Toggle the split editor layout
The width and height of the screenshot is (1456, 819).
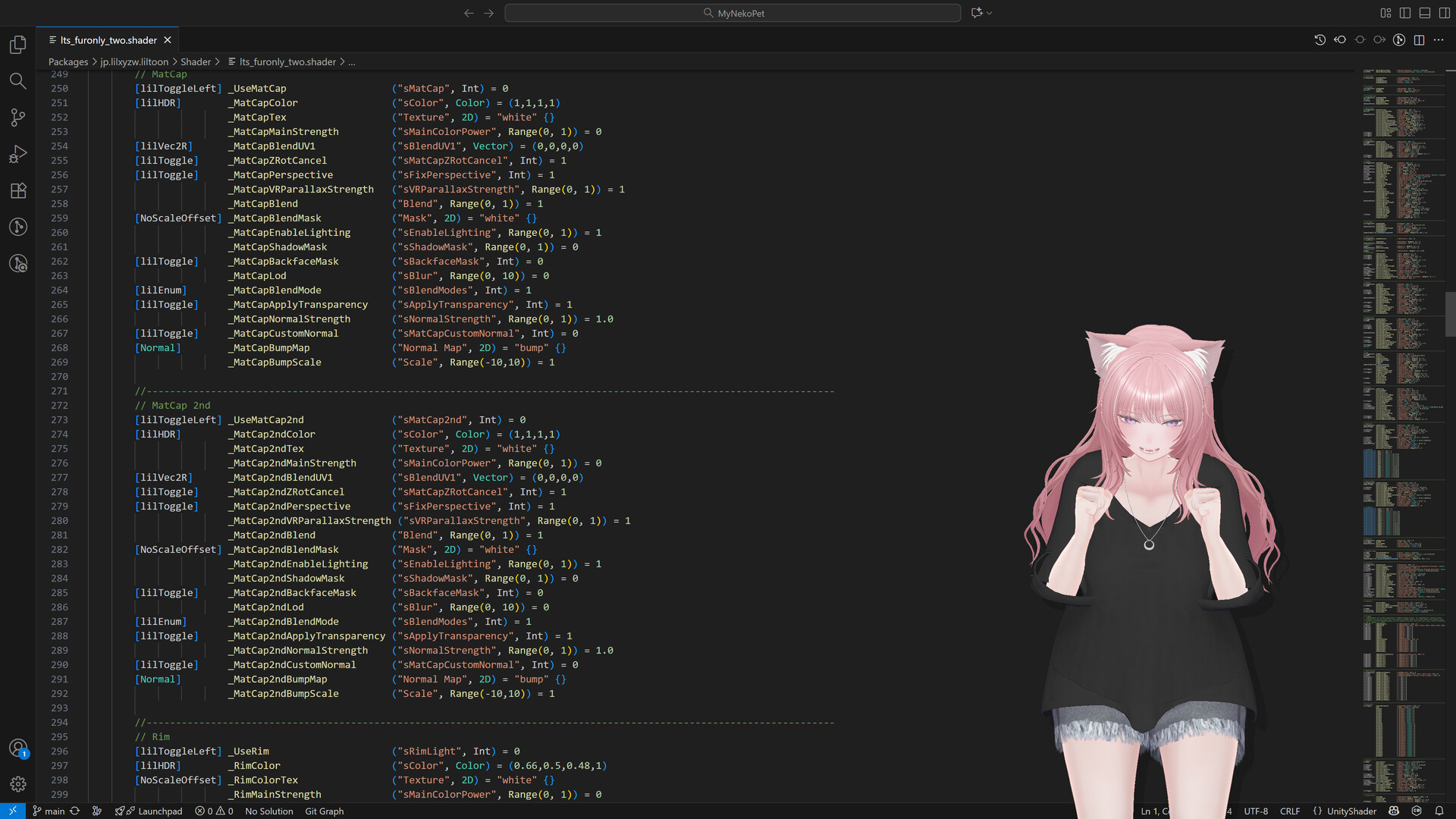coord(1419,39)
